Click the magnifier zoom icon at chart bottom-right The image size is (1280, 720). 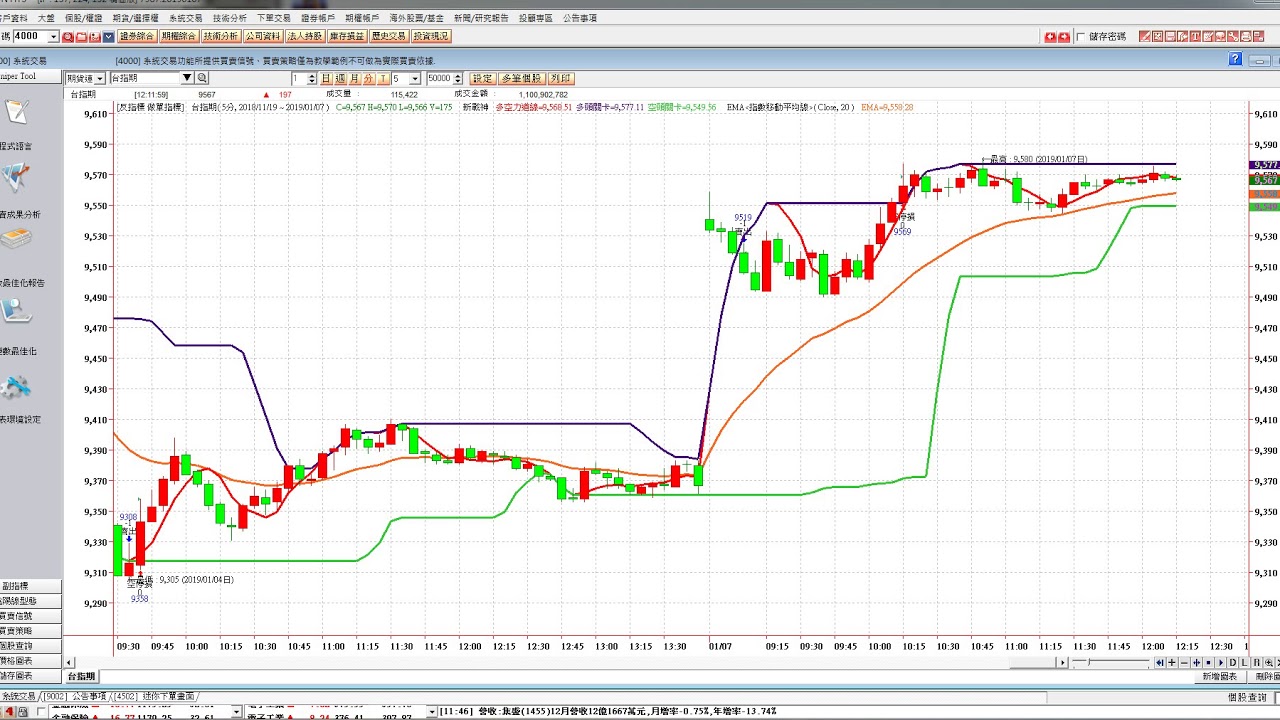[x=1268, y=663]
